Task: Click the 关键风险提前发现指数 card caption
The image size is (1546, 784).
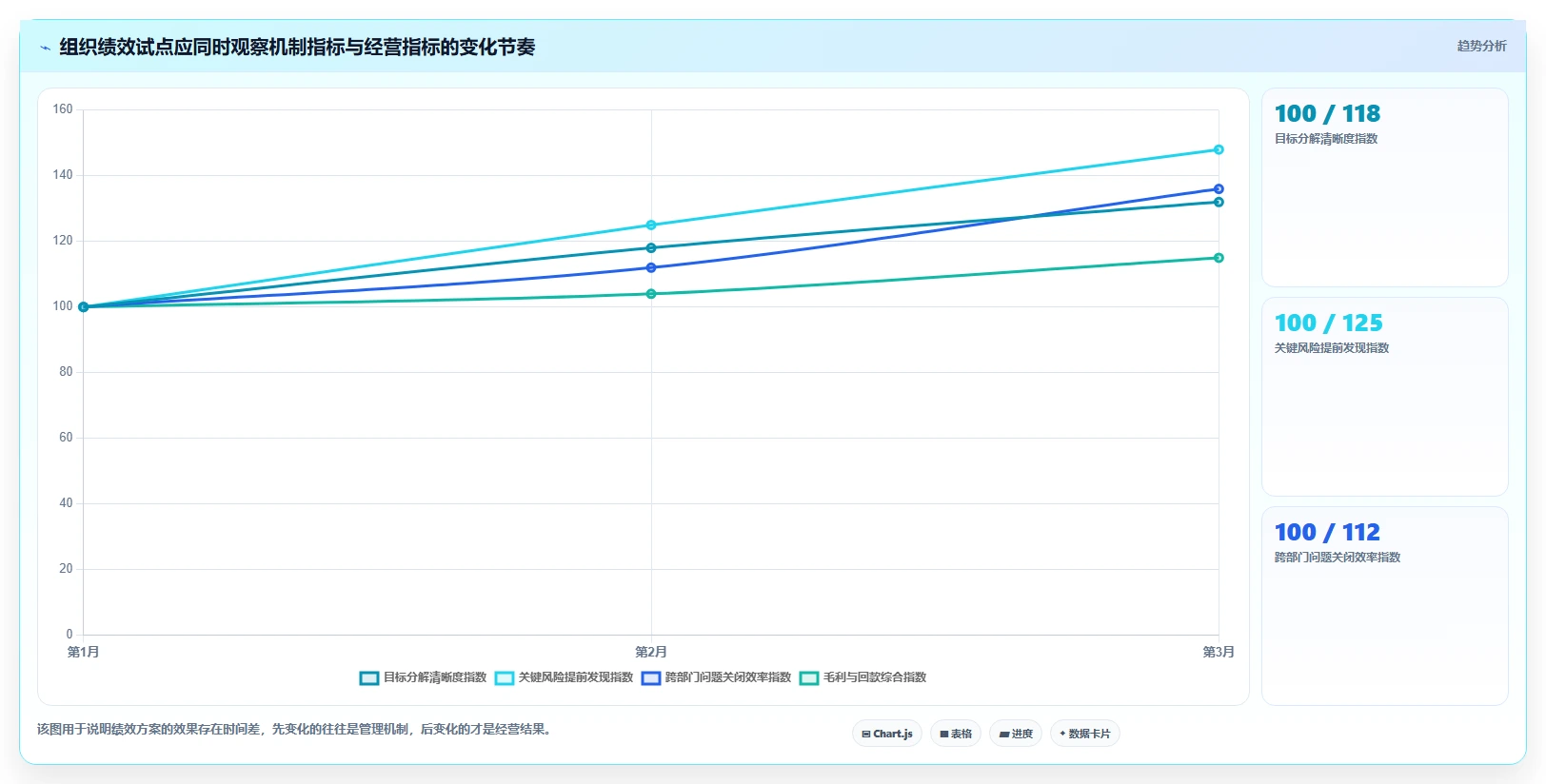Action: [x=1332, y=348]
